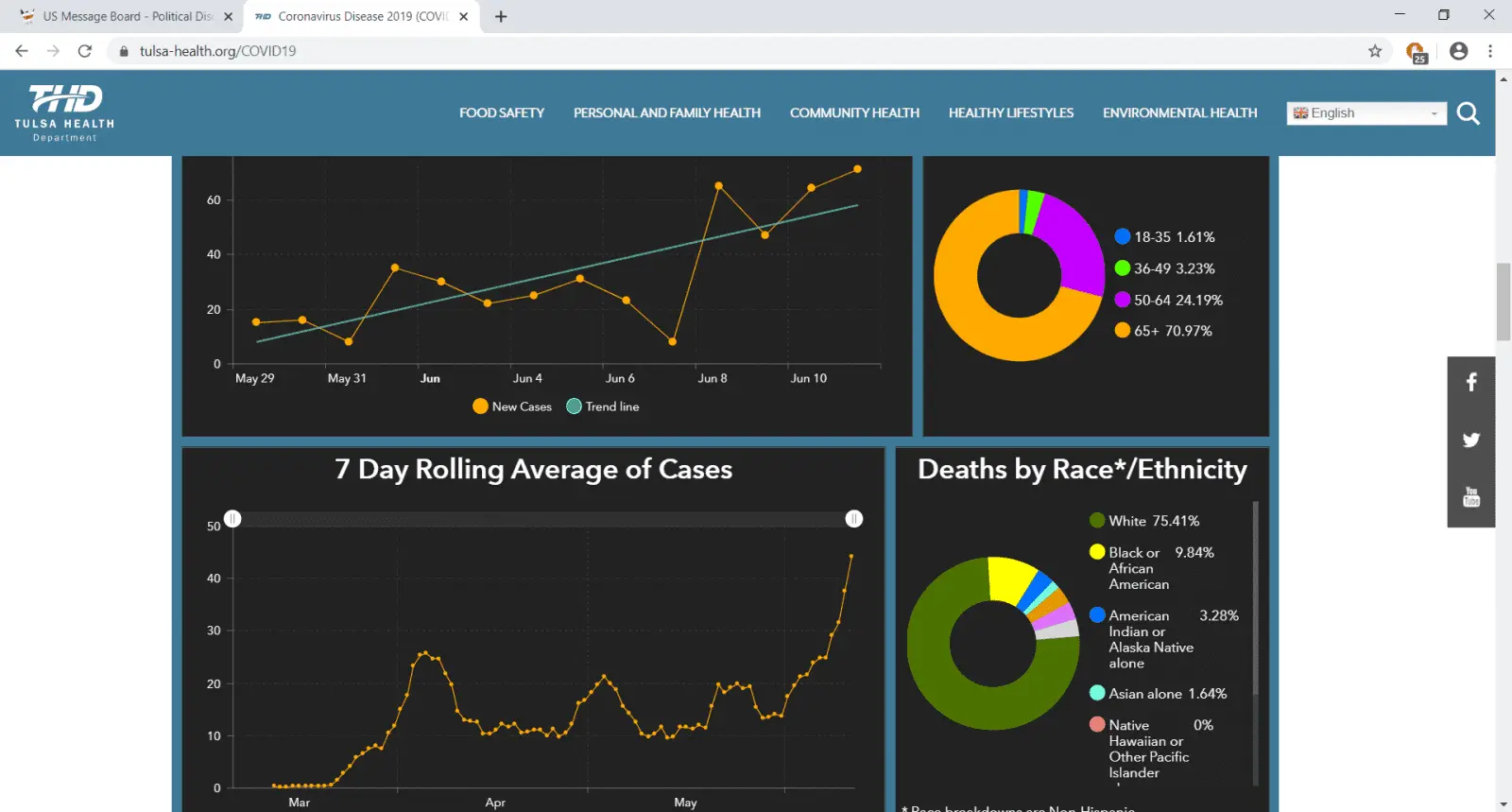The width and height of the screenshot is (1512, 812).
Task: Toggle the New Cases legend series
Action: click(512, 406)
